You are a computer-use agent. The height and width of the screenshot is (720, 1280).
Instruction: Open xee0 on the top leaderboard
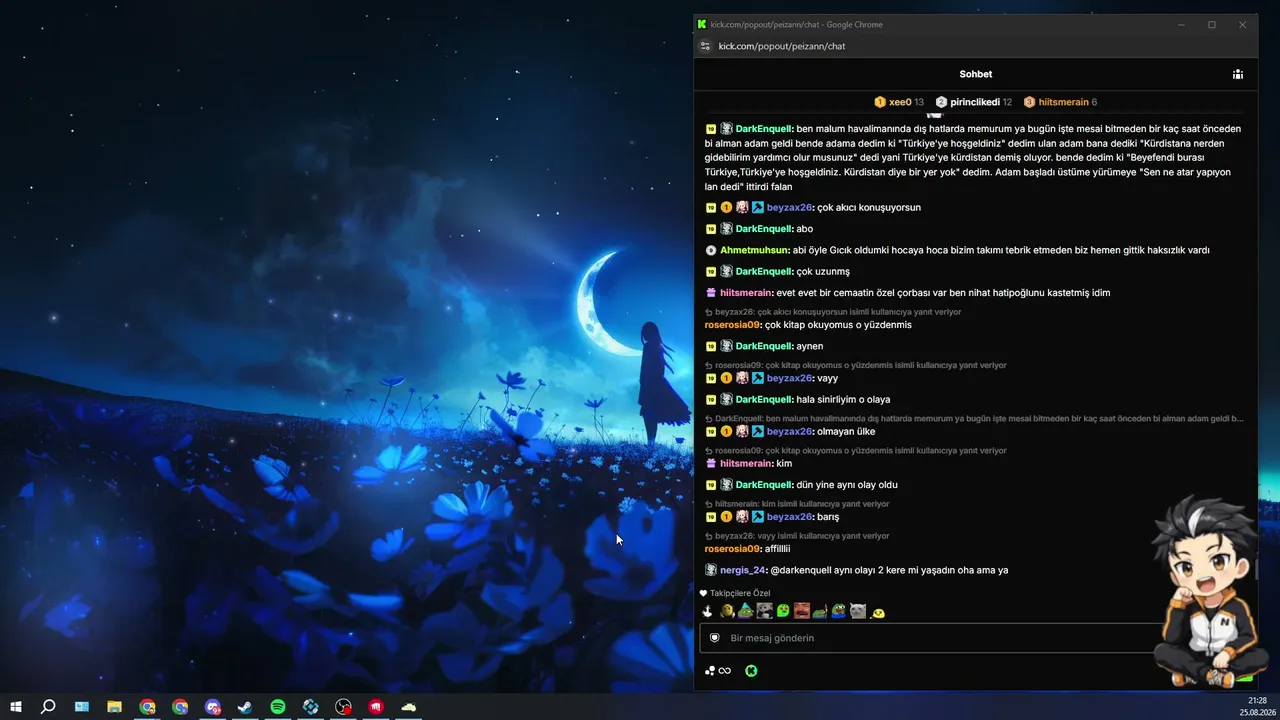pyautogui.click(x=900, y=102)
